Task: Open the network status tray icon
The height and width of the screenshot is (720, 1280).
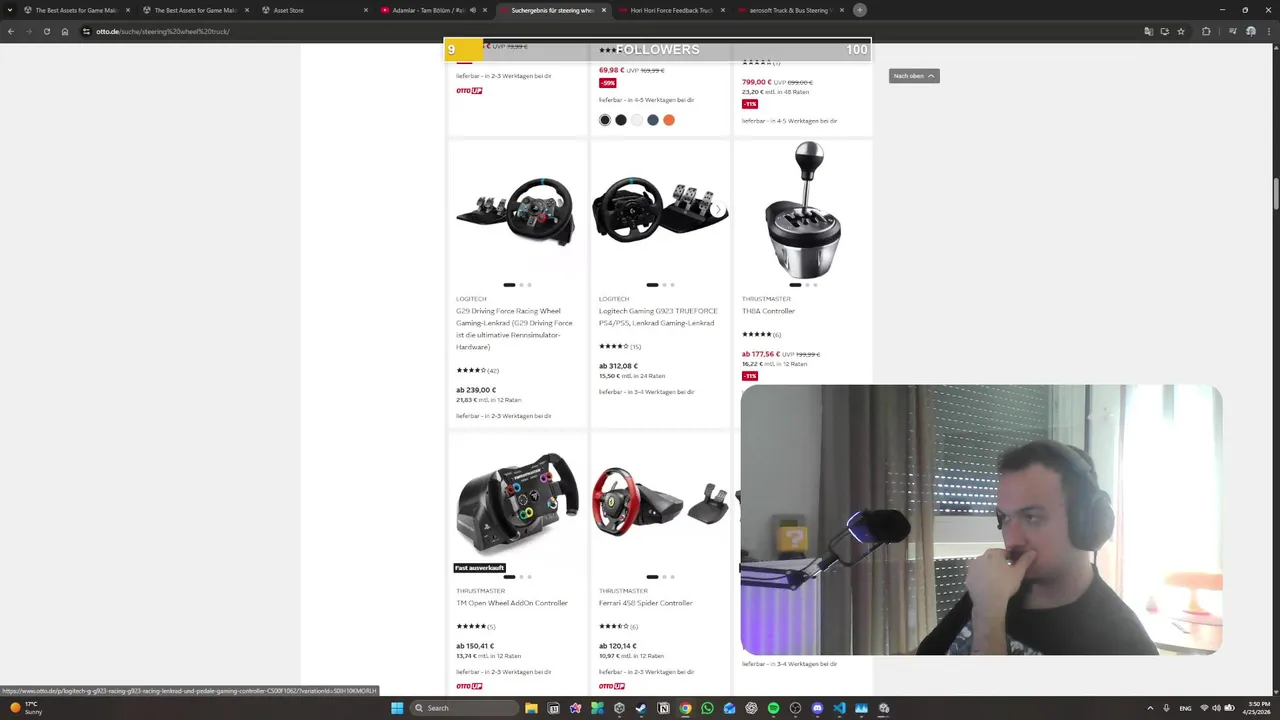Action: tap(1204, 708)
